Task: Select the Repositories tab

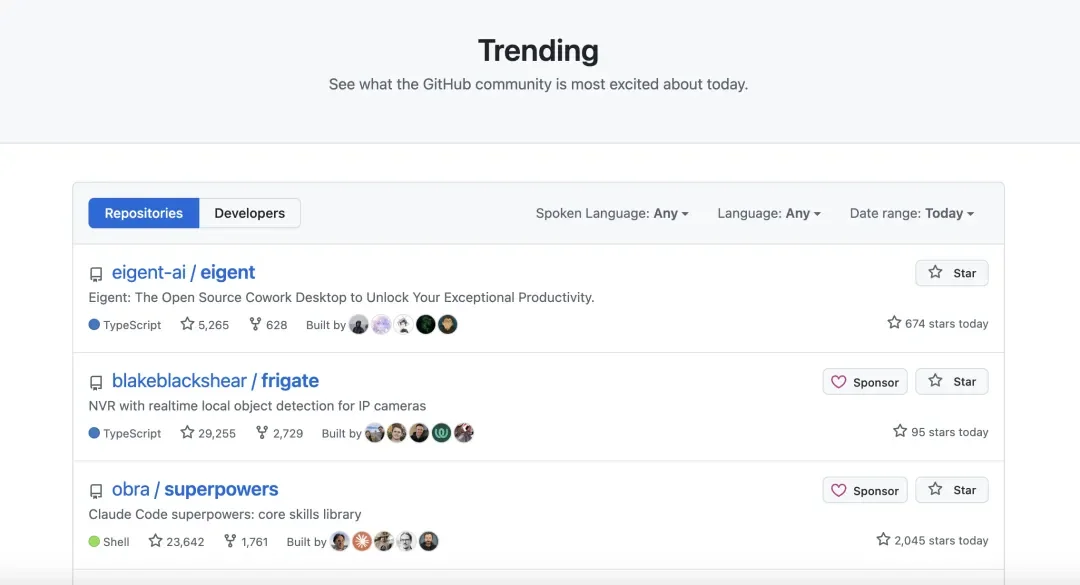Action: (x=144, y=213)
